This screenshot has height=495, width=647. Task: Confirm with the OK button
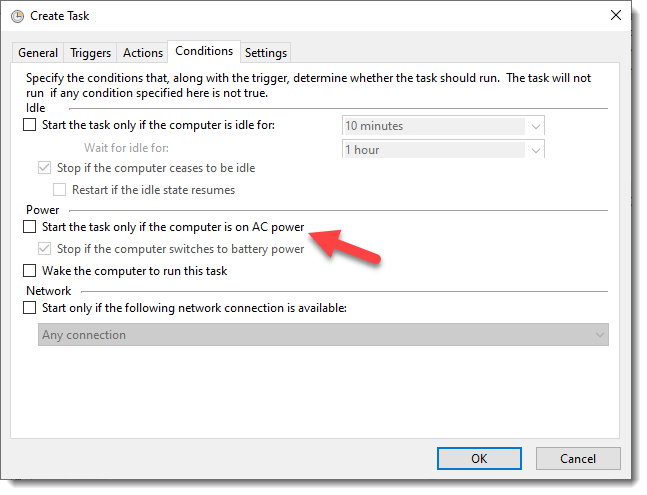479,459
